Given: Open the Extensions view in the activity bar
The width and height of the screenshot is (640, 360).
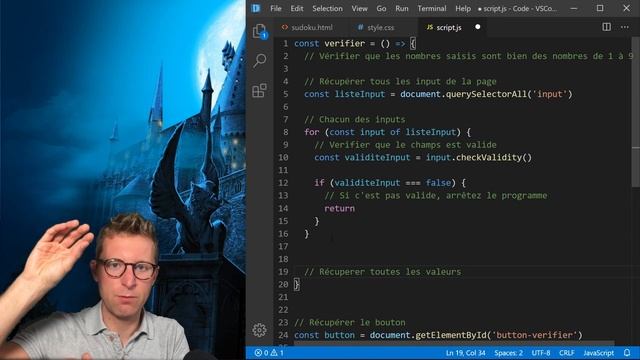Looking at the screenshot, I should (260, 90).
